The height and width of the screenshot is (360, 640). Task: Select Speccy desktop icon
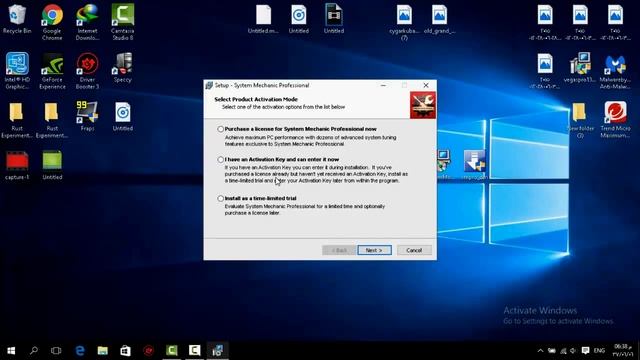click(x=122, y=68)
